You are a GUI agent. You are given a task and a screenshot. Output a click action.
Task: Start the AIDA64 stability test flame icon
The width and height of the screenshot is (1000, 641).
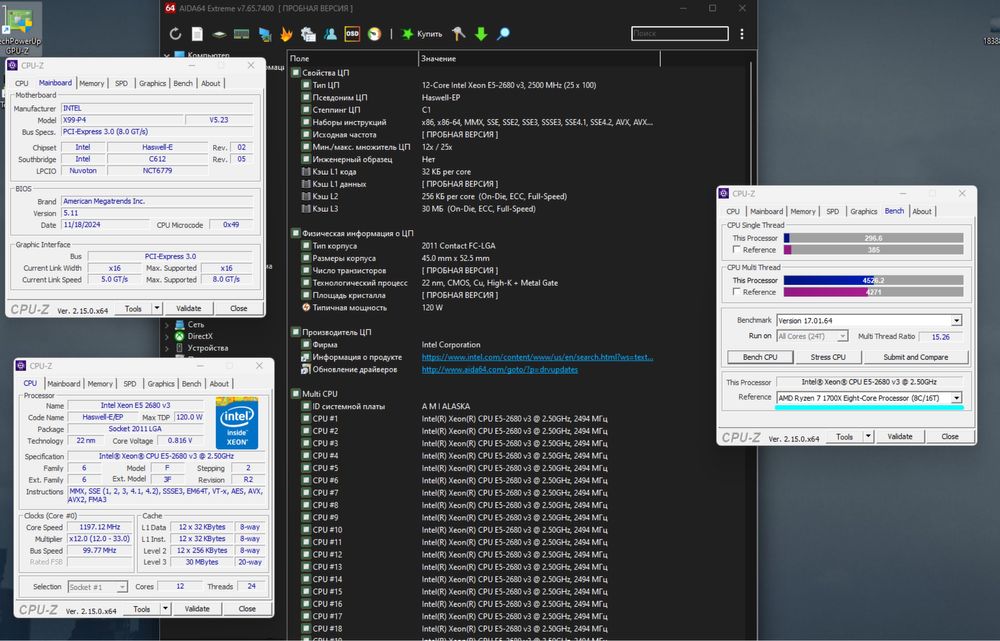pyautogui.click(x=286, y=34)
